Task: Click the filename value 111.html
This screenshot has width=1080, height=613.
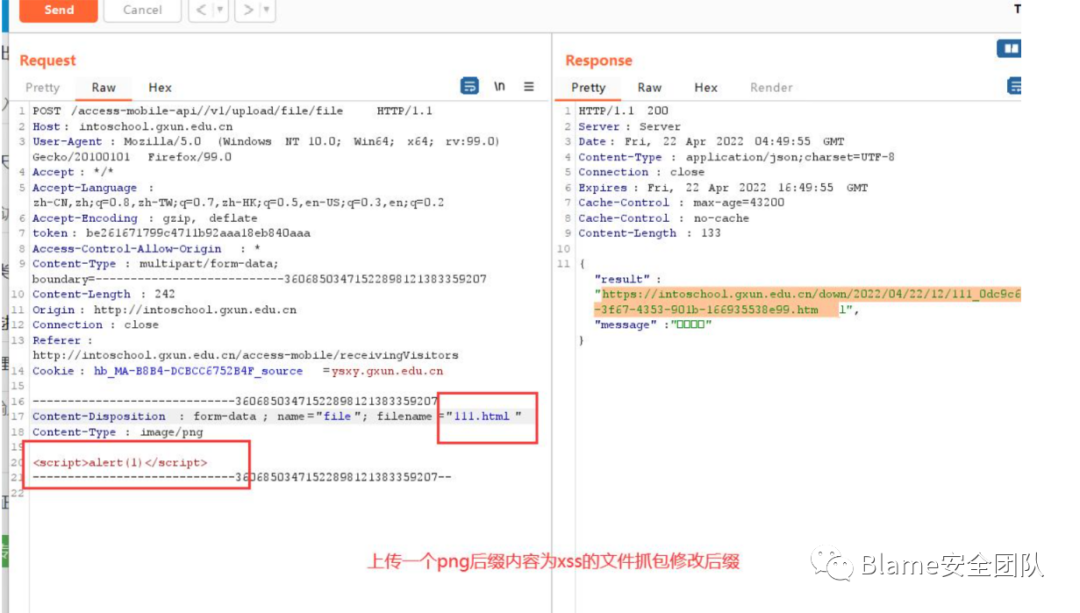Action: click(481, 417)
